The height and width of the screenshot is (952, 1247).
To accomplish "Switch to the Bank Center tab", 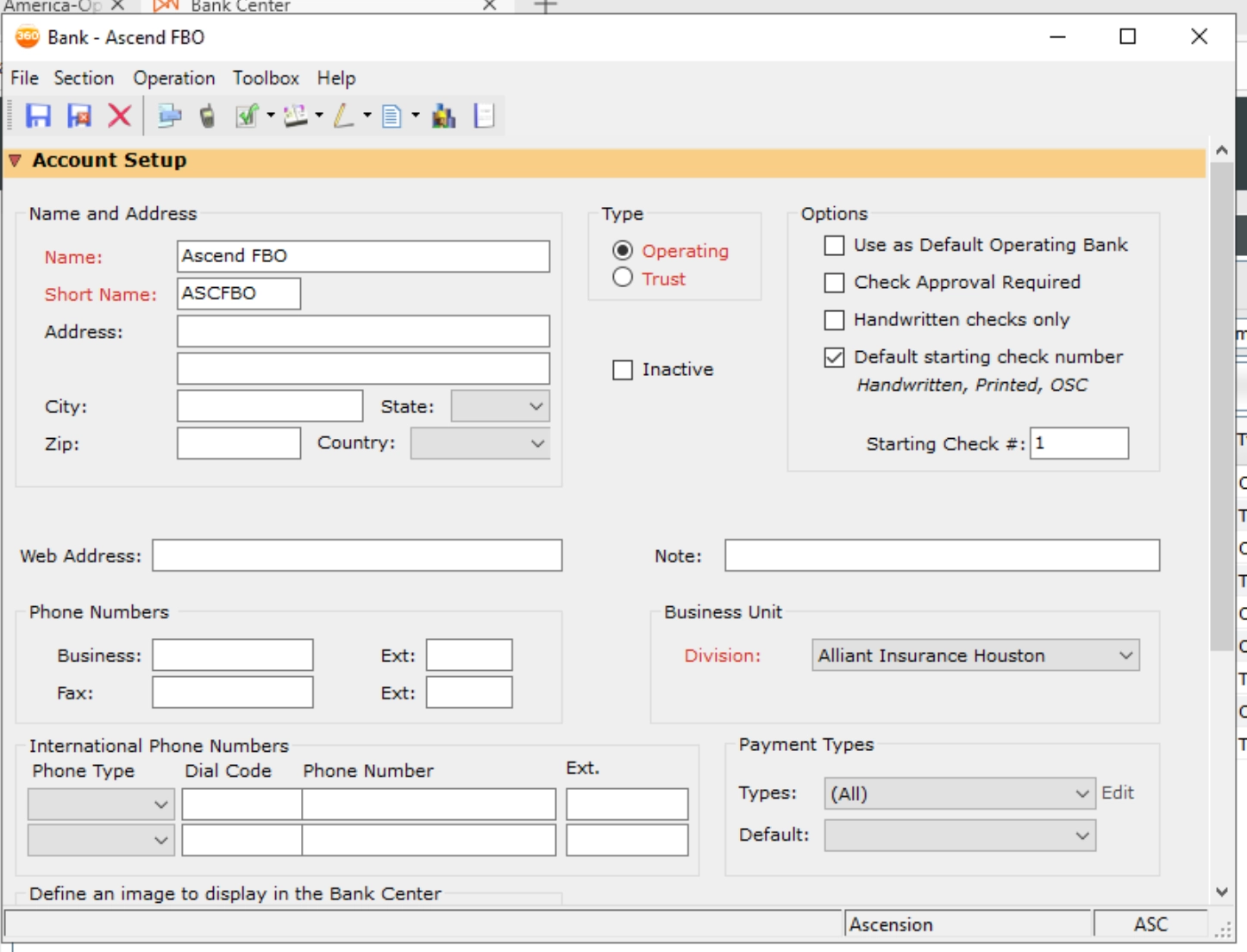I will [240, 6].
